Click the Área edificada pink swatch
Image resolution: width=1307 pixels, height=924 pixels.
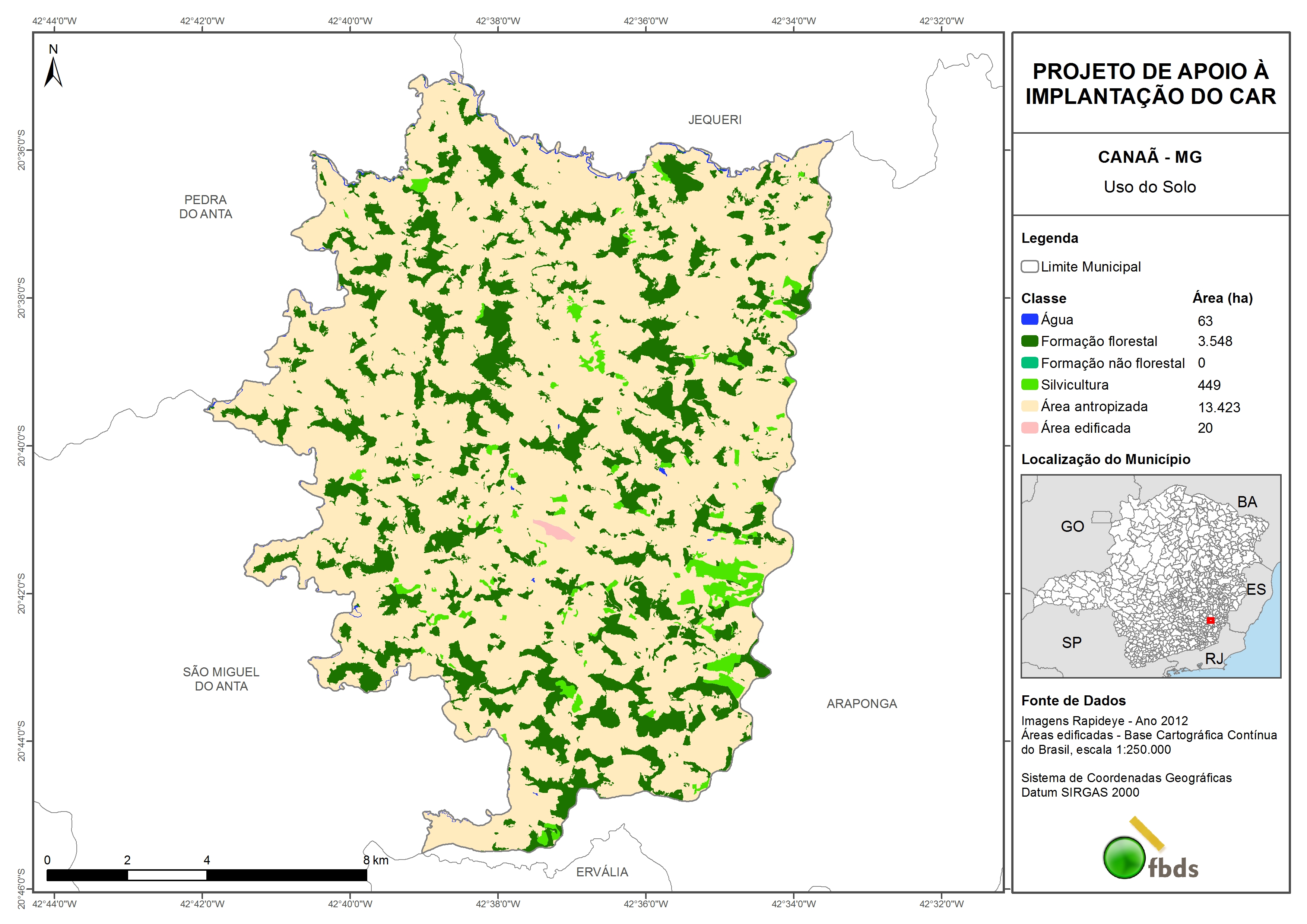(1029, 428)
